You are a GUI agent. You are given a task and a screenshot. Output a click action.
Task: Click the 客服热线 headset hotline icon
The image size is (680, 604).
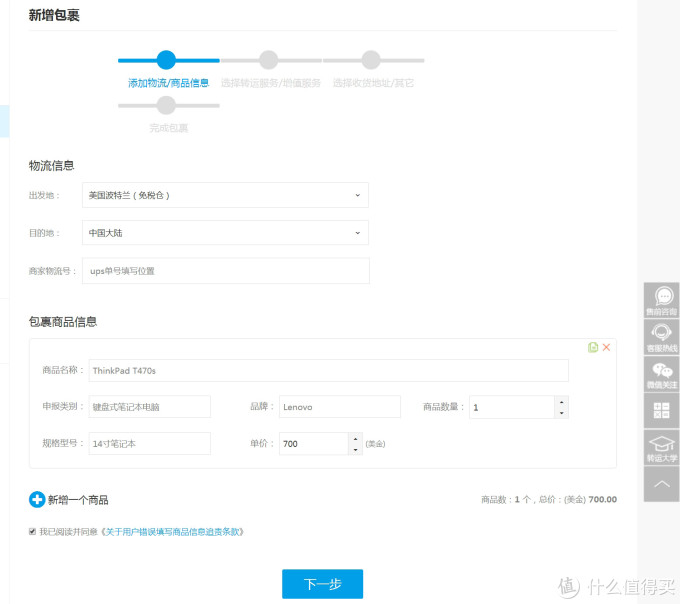point(661,337)
